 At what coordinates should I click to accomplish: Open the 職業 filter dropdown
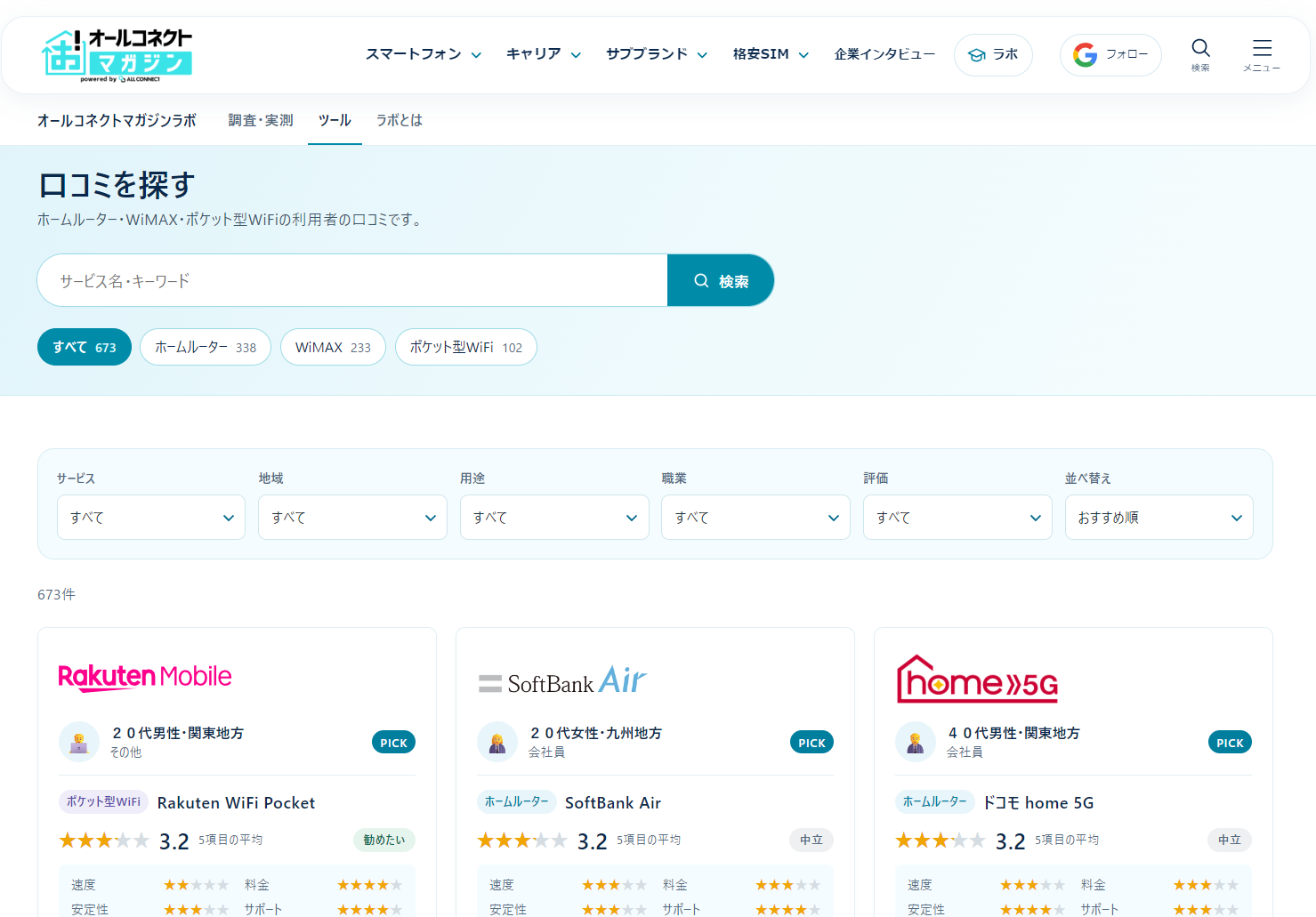pyautogui.click(x=756, y=517)
